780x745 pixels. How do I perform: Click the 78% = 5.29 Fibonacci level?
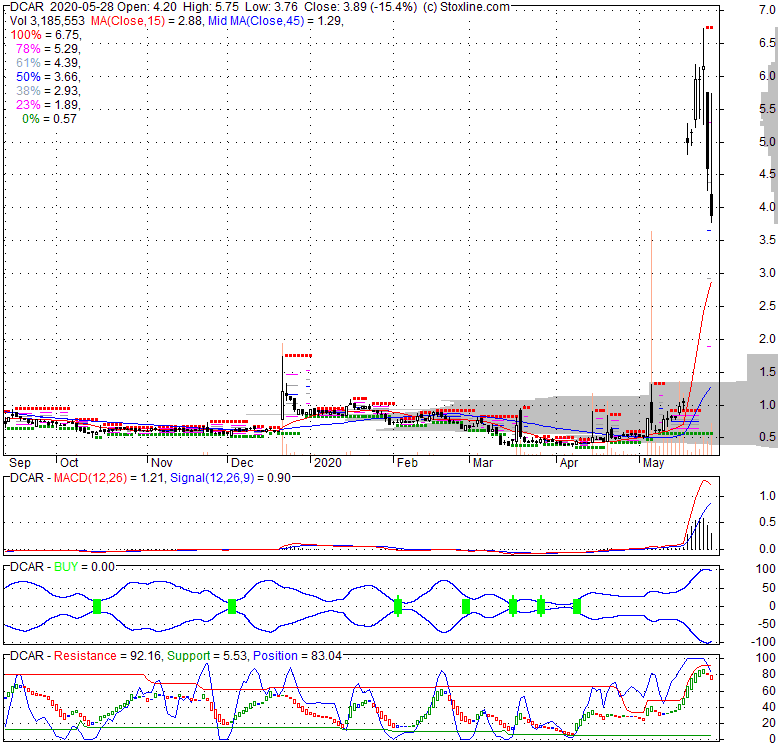coord(48,49)
